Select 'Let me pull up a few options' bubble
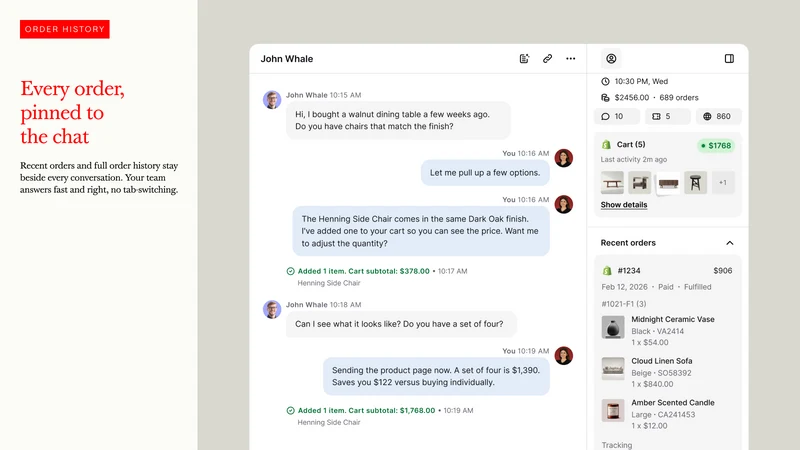 click(x=485, y=173)
